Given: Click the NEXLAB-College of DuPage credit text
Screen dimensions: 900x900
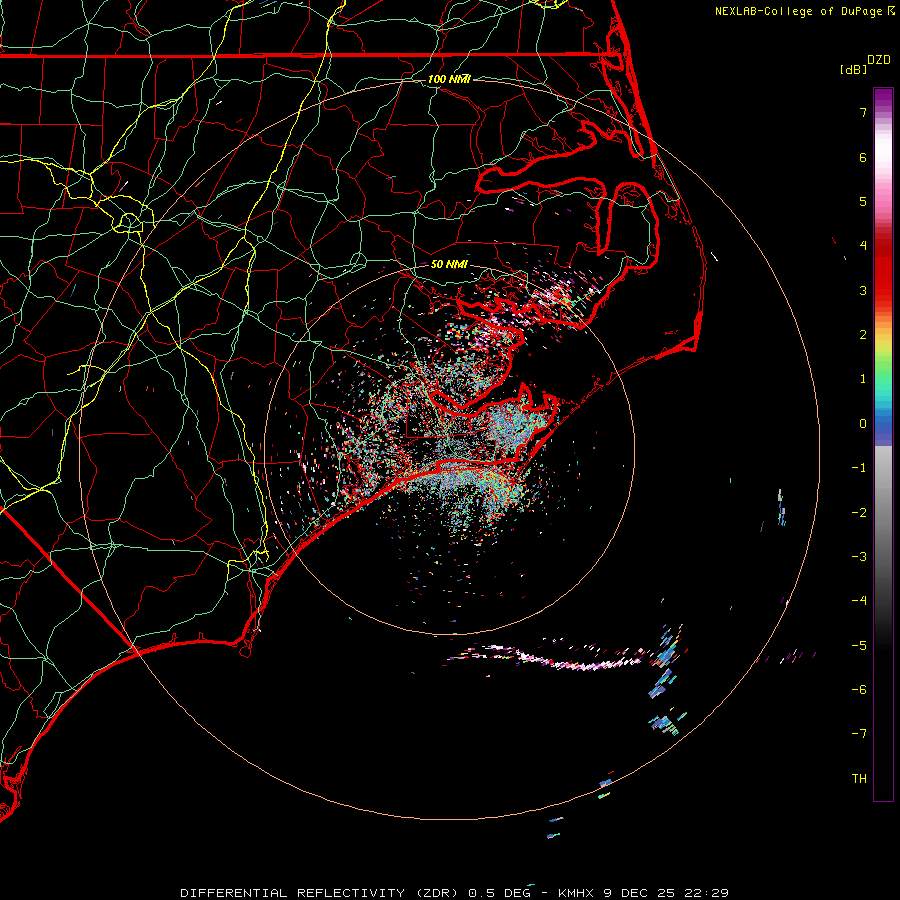Looking at the screenshot, I should click(799, 11).
